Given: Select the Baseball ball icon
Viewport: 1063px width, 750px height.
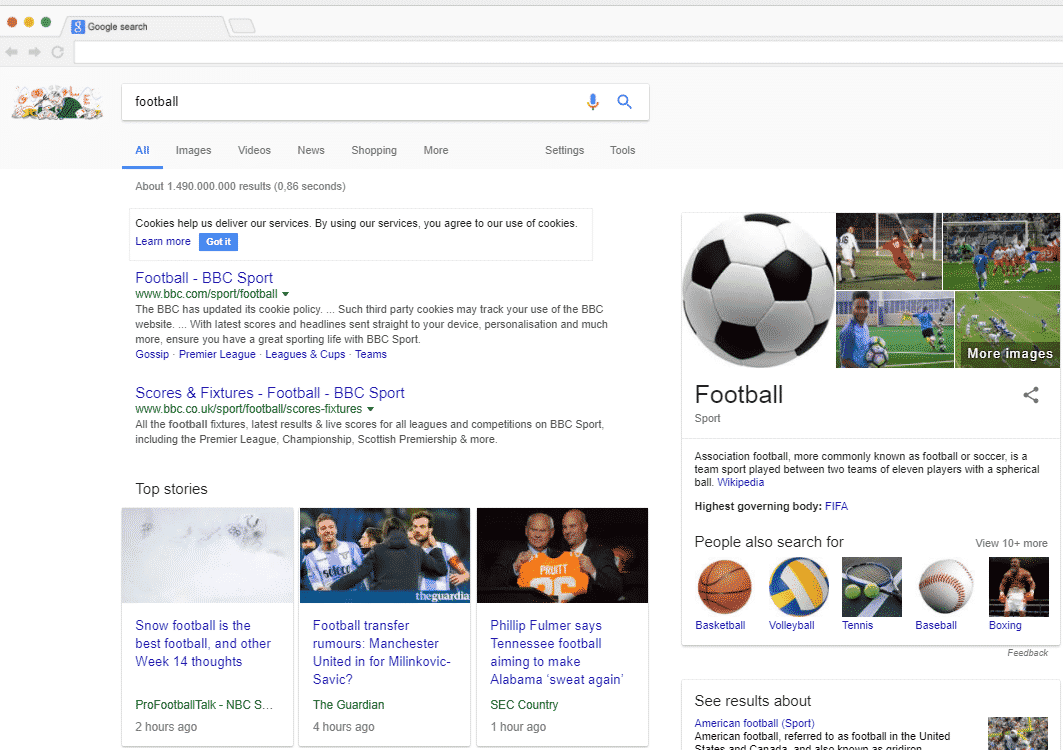Looking at the screenshot, I should click(945, 587).
